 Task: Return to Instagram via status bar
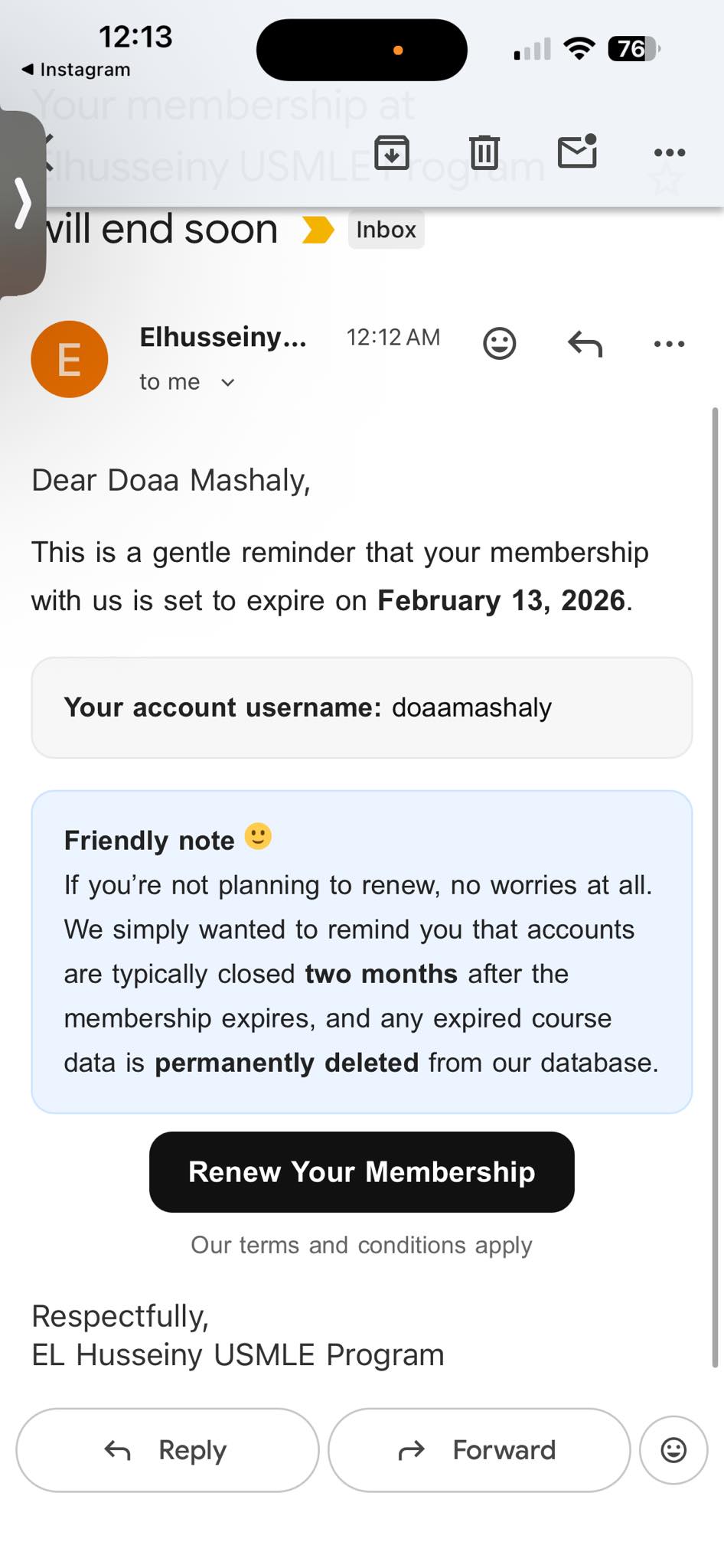tap(77, 70)
